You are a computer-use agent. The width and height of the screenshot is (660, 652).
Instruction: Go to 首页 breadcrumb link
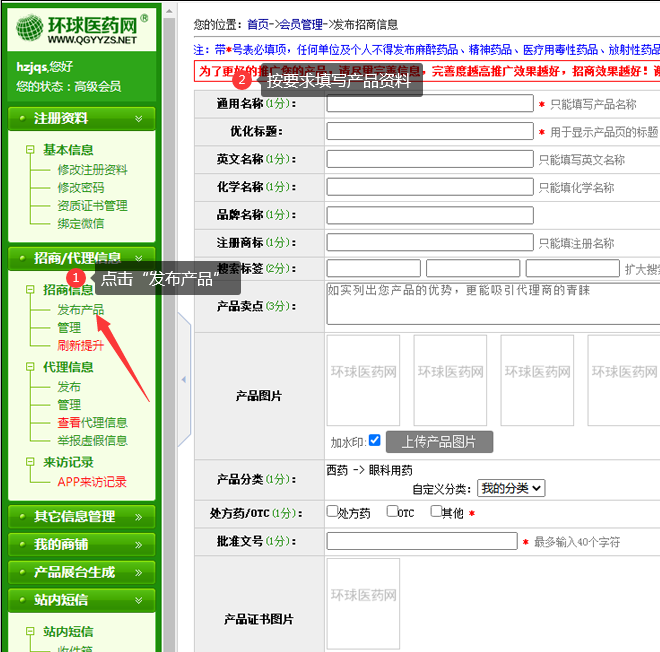tap(258, 23)
